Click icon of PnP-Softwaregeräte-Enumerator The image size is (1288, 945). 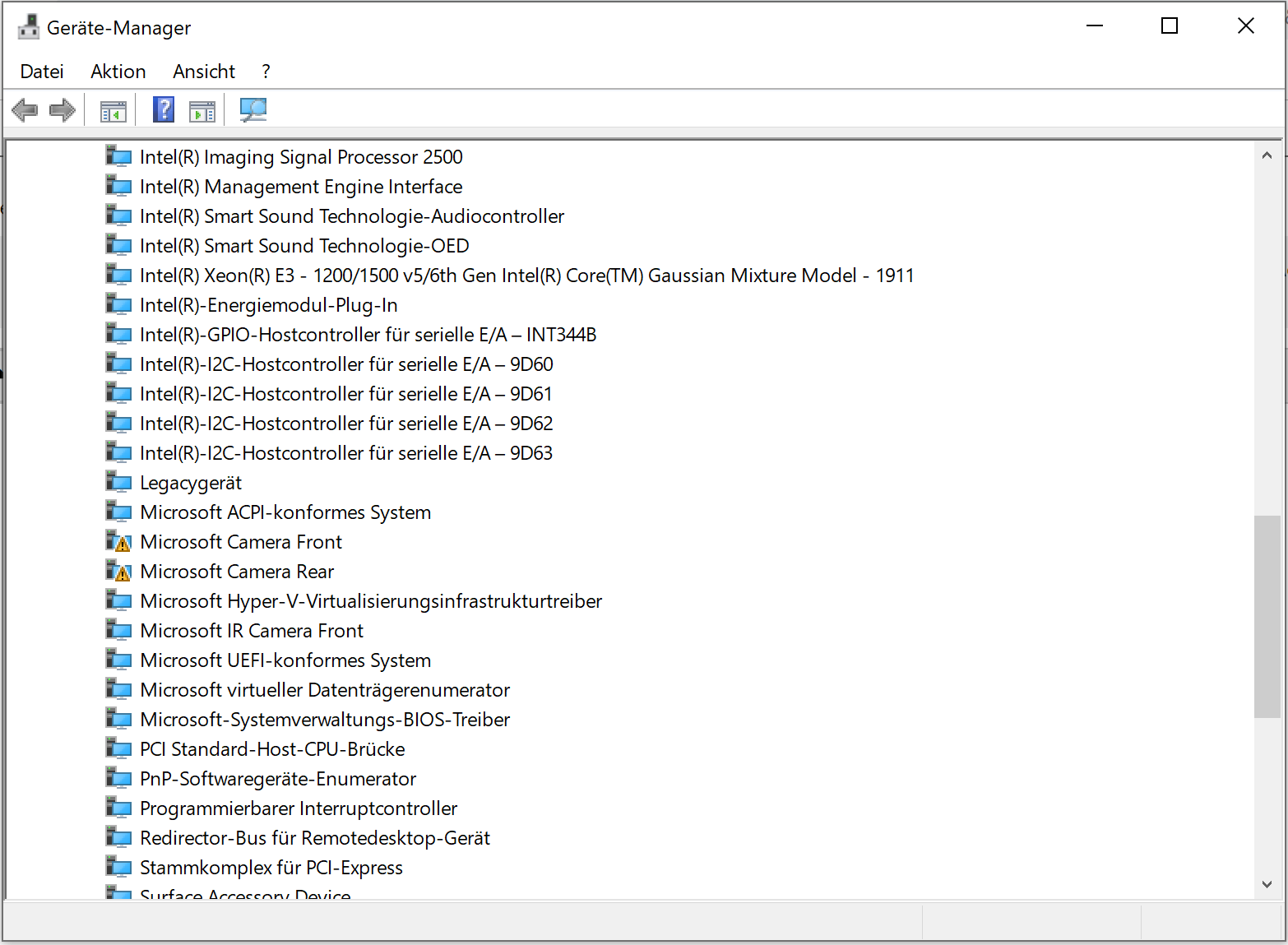(118, 778)
